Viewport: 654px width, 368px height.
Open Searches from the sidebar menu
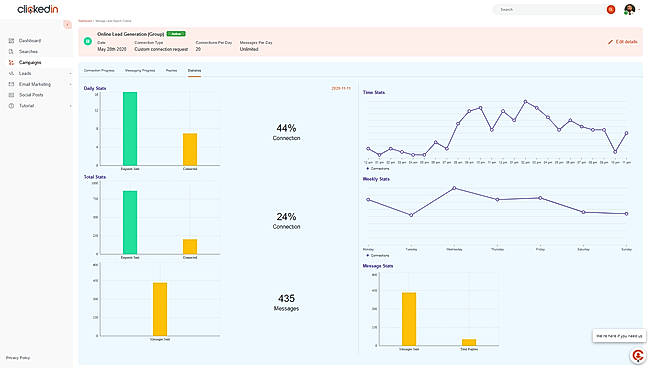click(28, 51)
